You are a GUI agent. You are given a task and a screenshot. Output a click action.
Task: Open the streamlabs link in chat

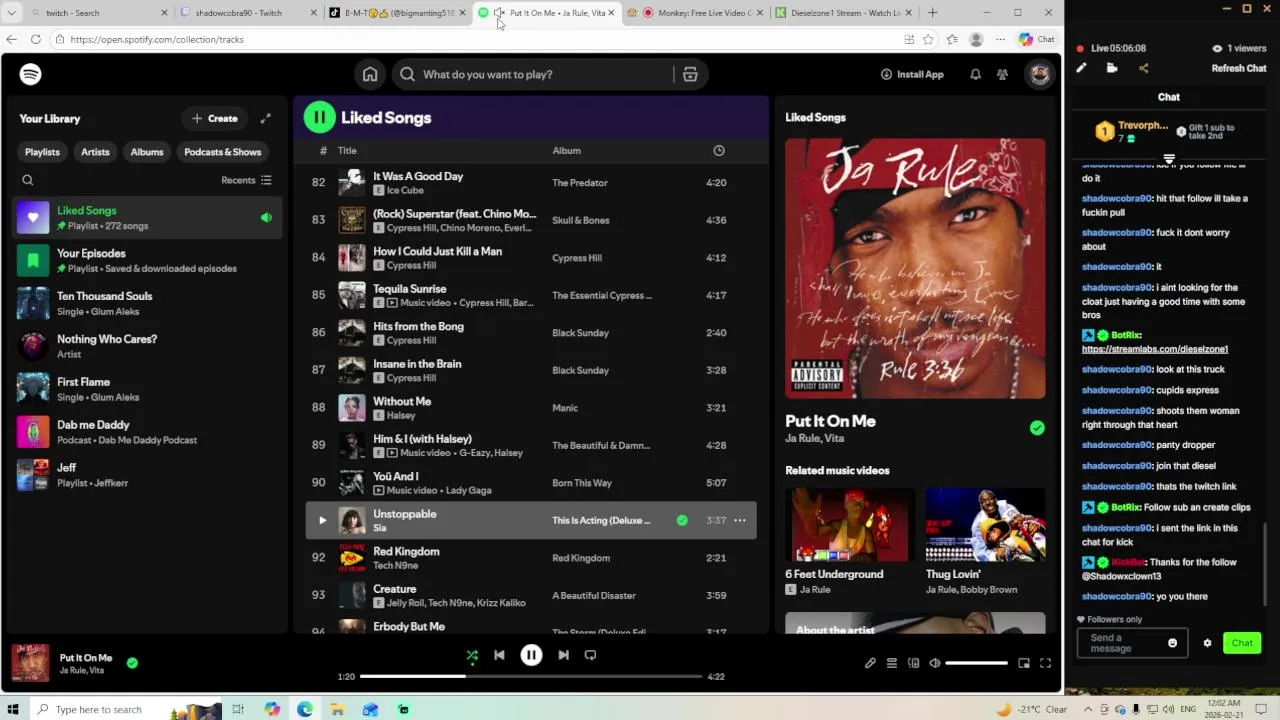coord(1154,349)
